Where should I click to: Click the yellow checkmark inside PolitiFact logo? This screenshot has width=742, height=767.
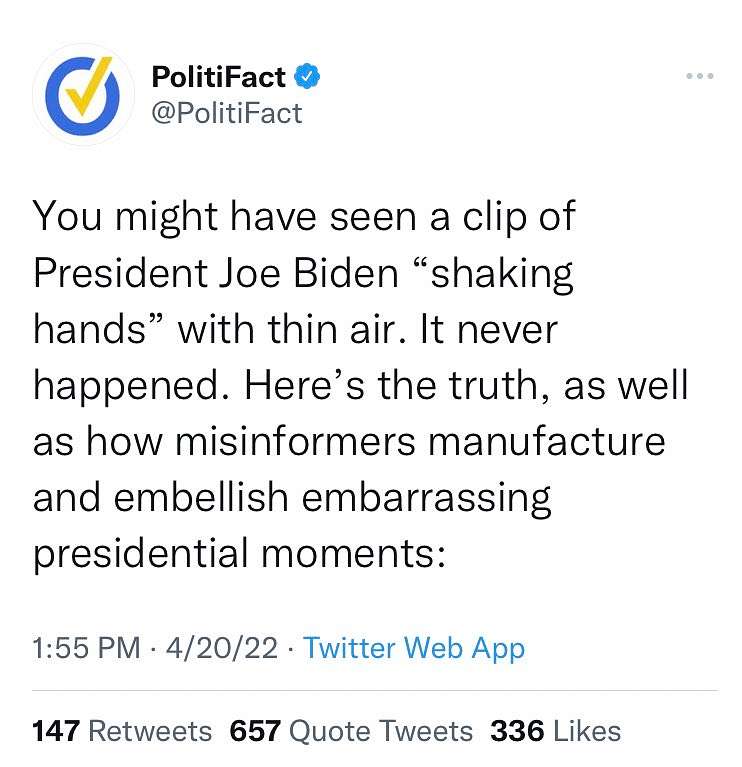pos(89,86)
